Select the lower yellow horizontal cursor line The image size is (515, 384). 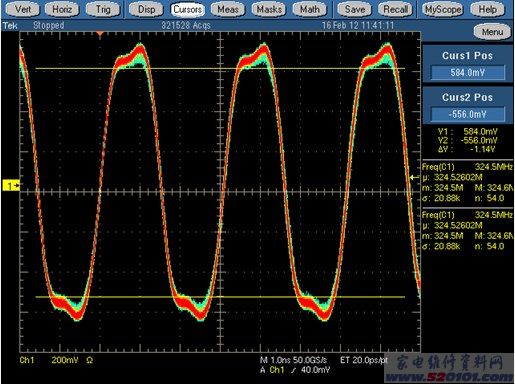[220, 297]
